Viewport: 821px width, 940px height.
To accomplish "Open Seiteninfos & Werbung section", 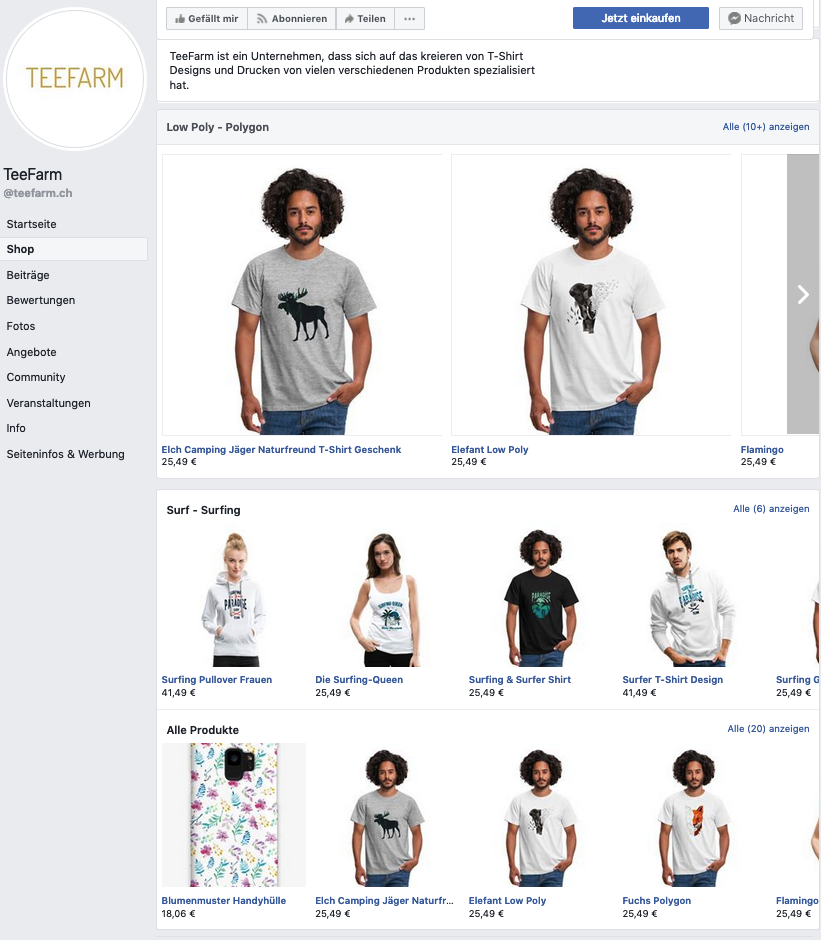I will [x=66, y=454].
